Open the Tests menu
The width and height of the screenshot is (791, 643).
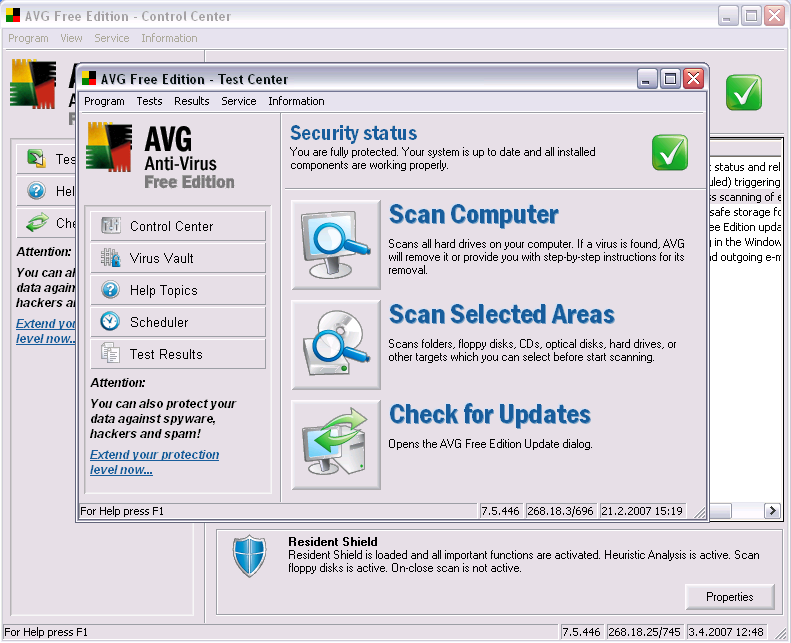(149, 101)
